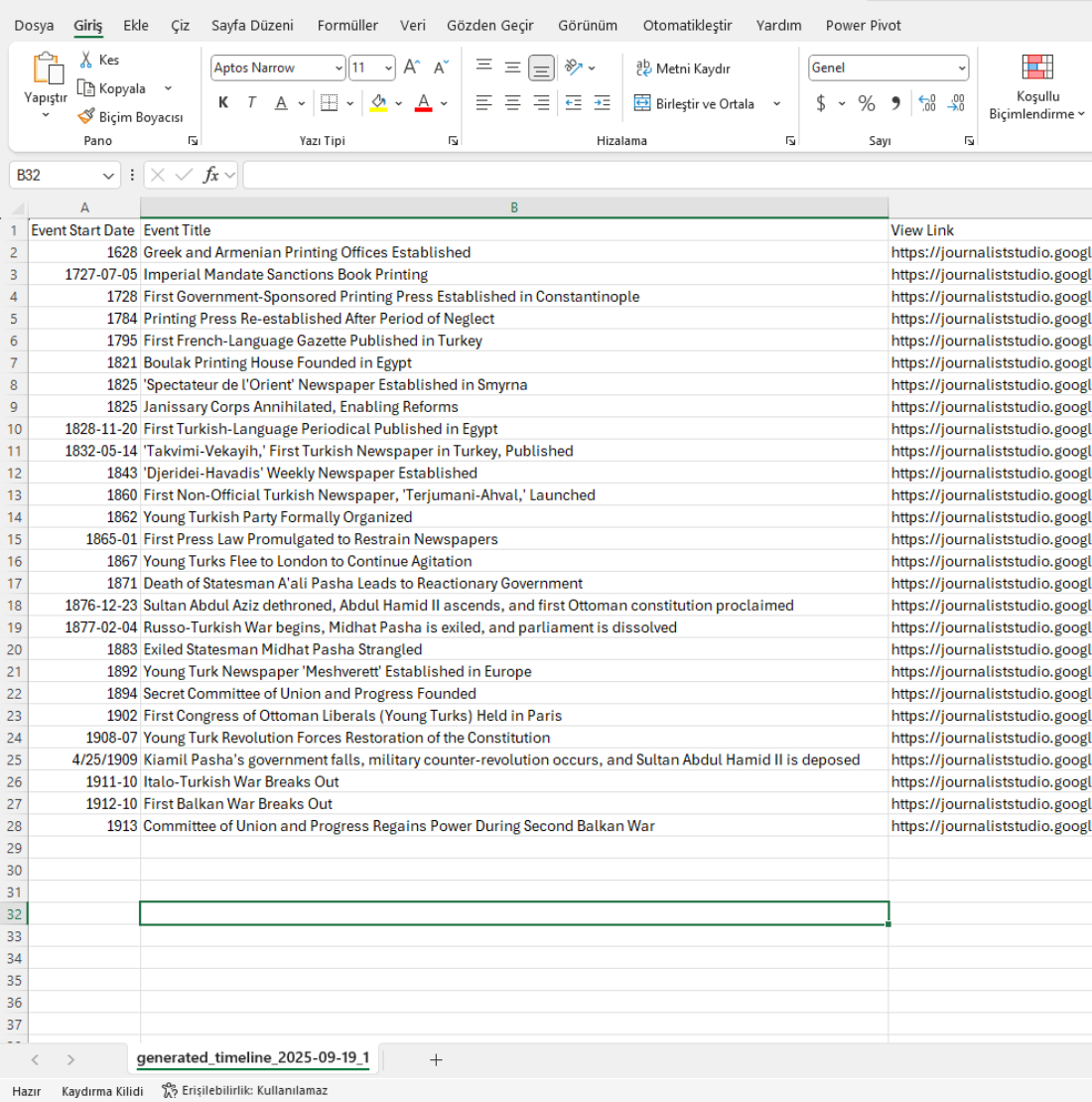Image resolution: width=1092 pixels, height=1102 pixels.
Task: Apply the yellow fill color
Action: click(x=378, y=103)
